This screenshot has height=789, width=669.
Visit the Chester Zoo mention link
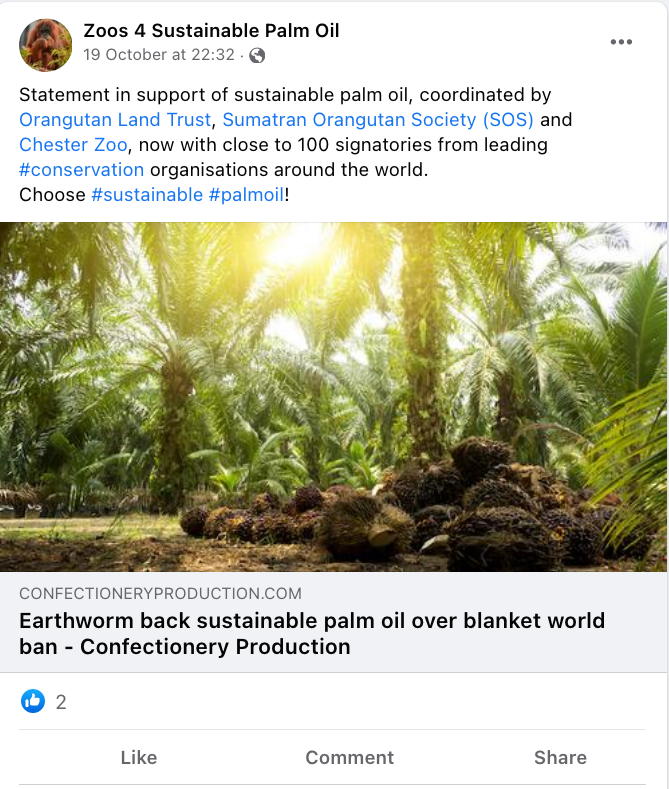point(73,145)
